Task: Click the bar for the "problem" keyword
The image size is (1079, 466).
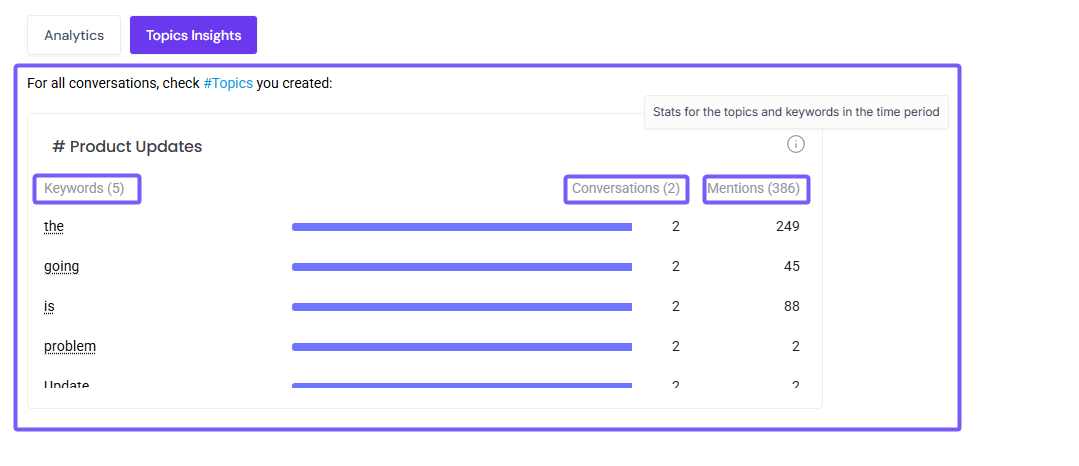Action: pos(461,347)
